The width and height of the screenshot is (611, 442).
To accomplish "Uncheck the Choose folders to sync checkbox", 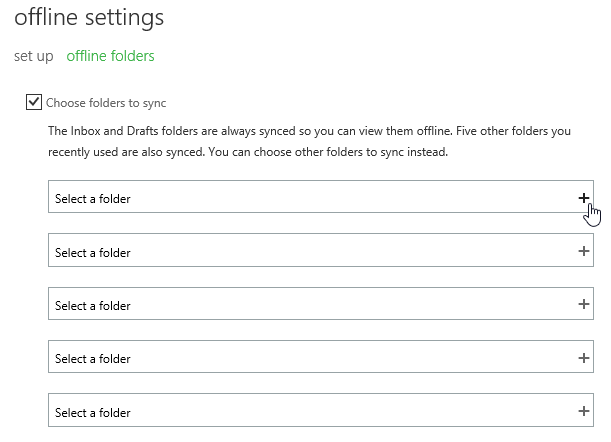I will [35, 102].
